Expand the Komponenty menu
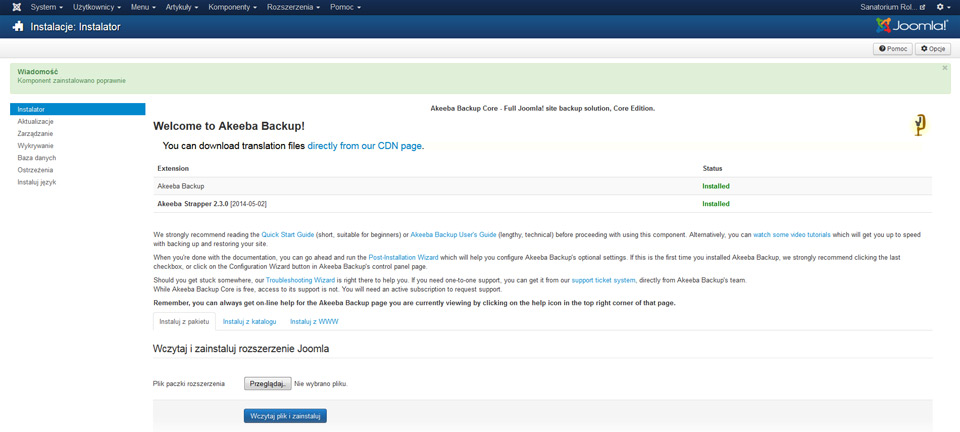 pos(233,7)
